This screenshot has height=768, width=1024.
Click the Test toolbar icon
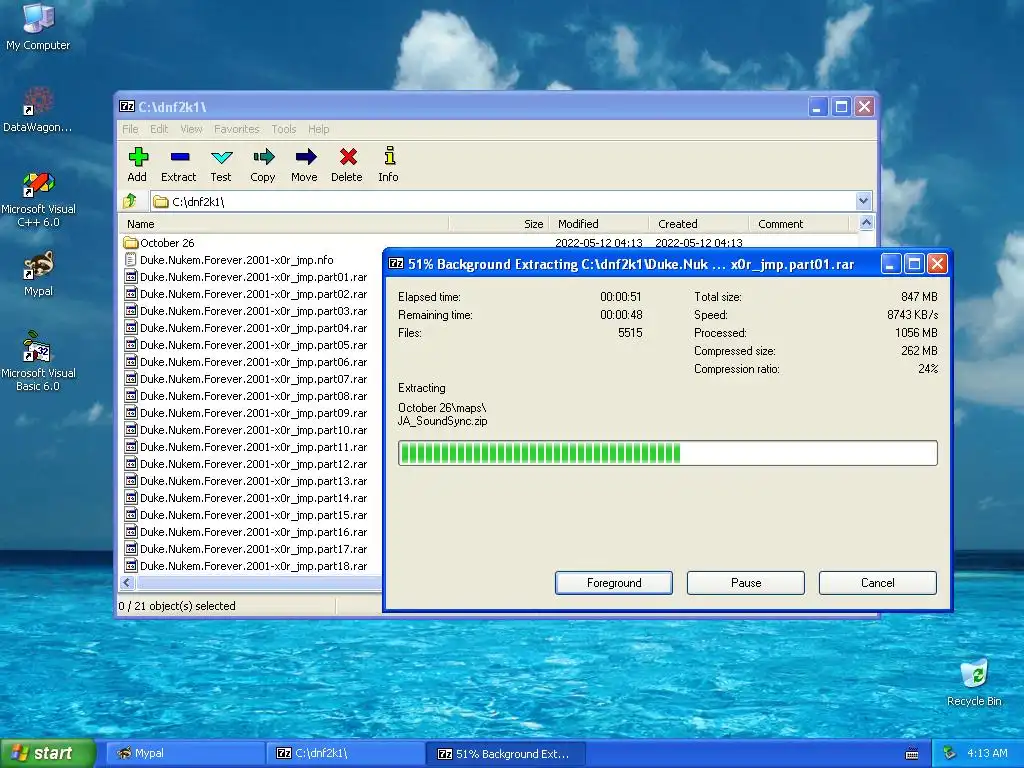pos(221,157)
